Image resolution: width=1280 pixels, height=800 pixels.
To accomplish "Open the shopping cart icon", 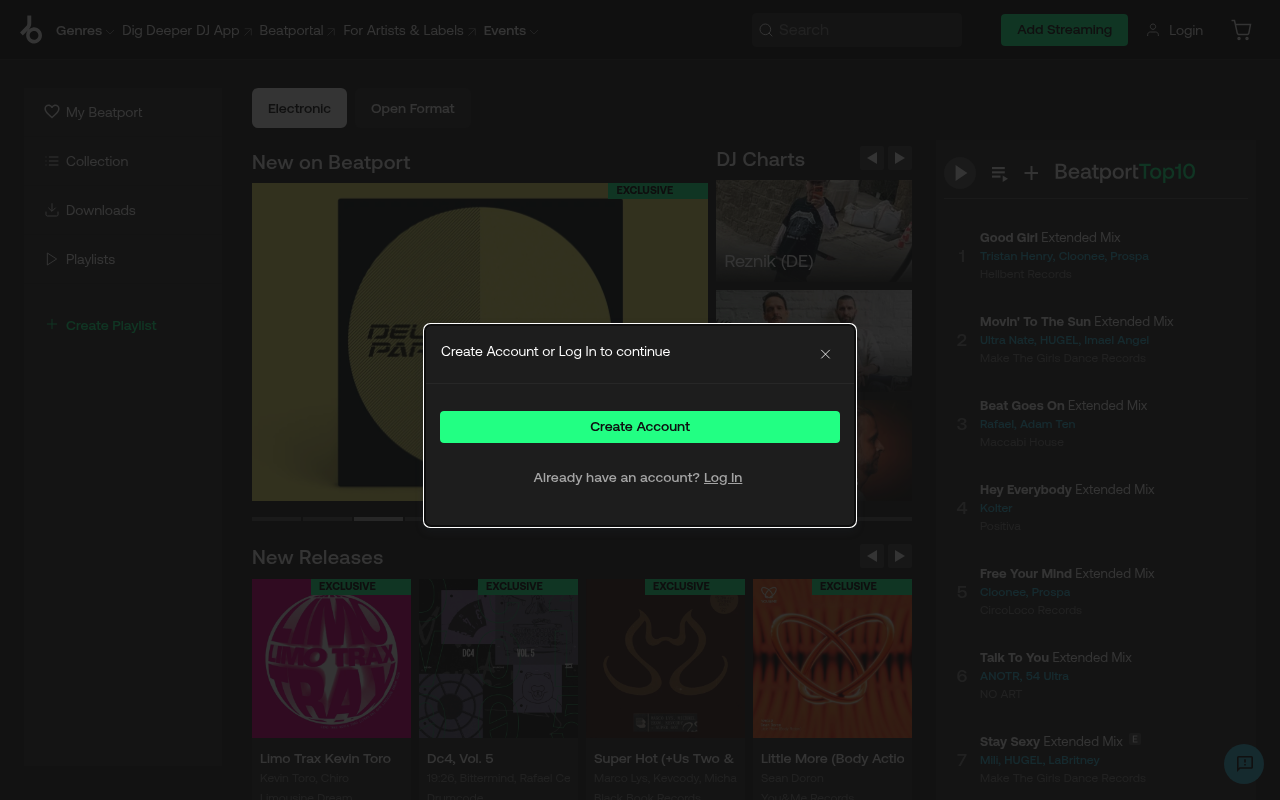I will pos(1241,30).
